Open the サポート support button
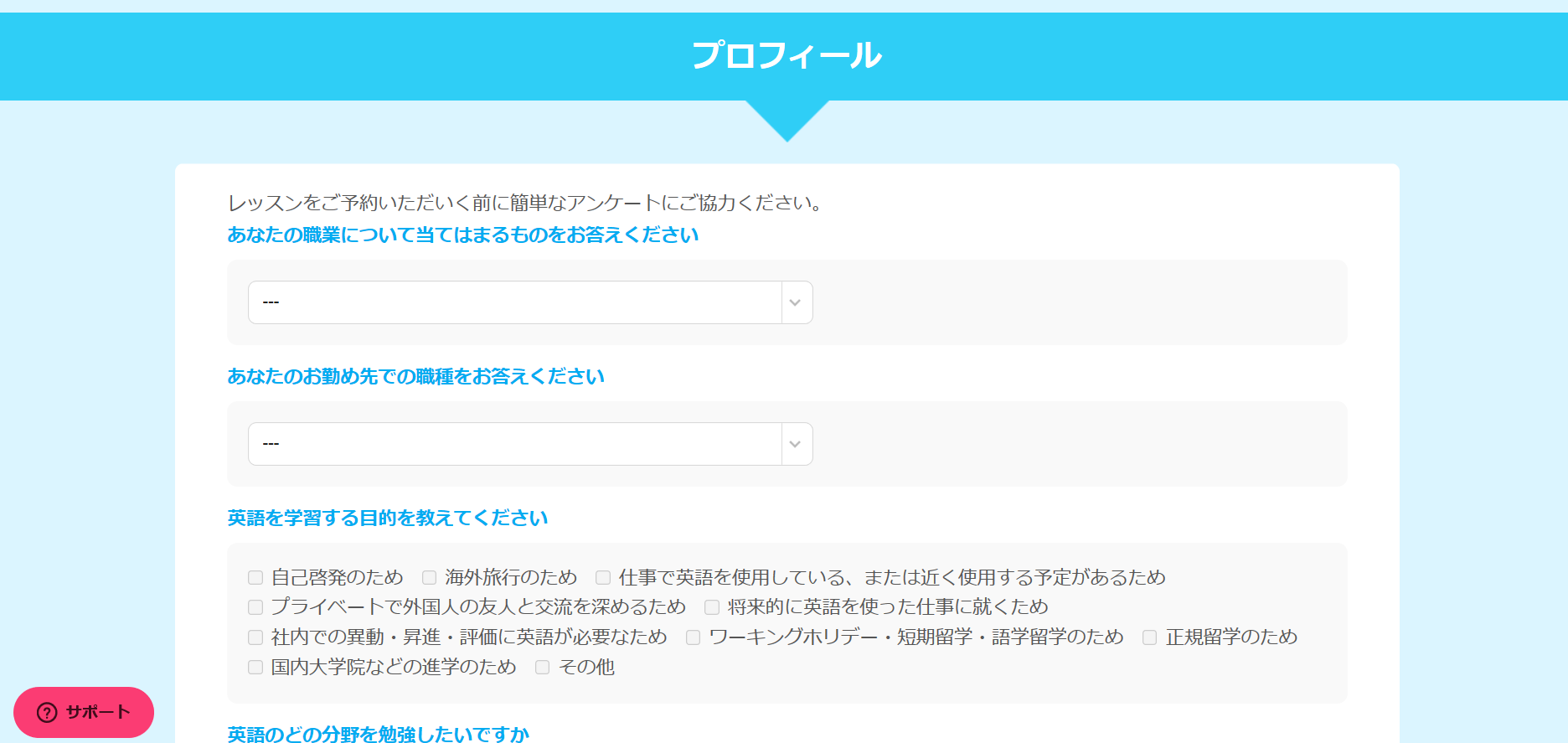 coord(84,713)
